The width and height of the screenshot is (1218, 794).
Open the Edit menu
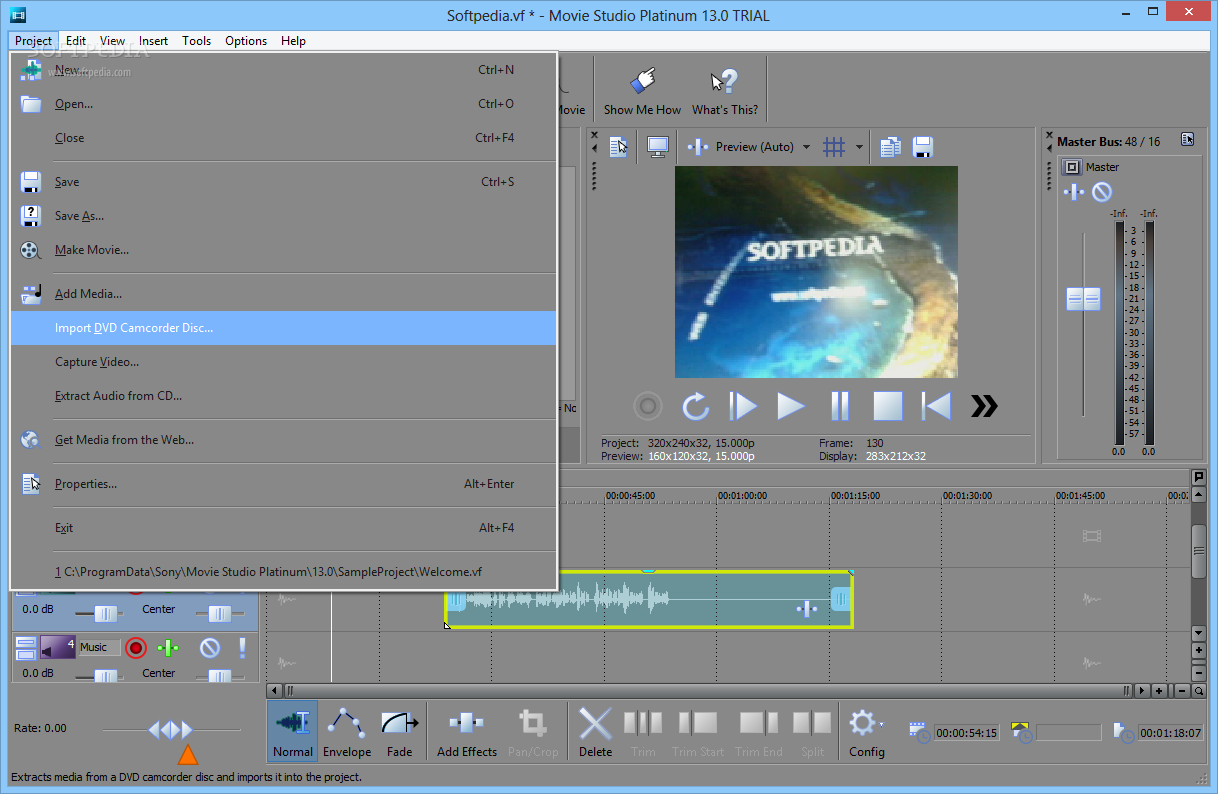point(76,41)
